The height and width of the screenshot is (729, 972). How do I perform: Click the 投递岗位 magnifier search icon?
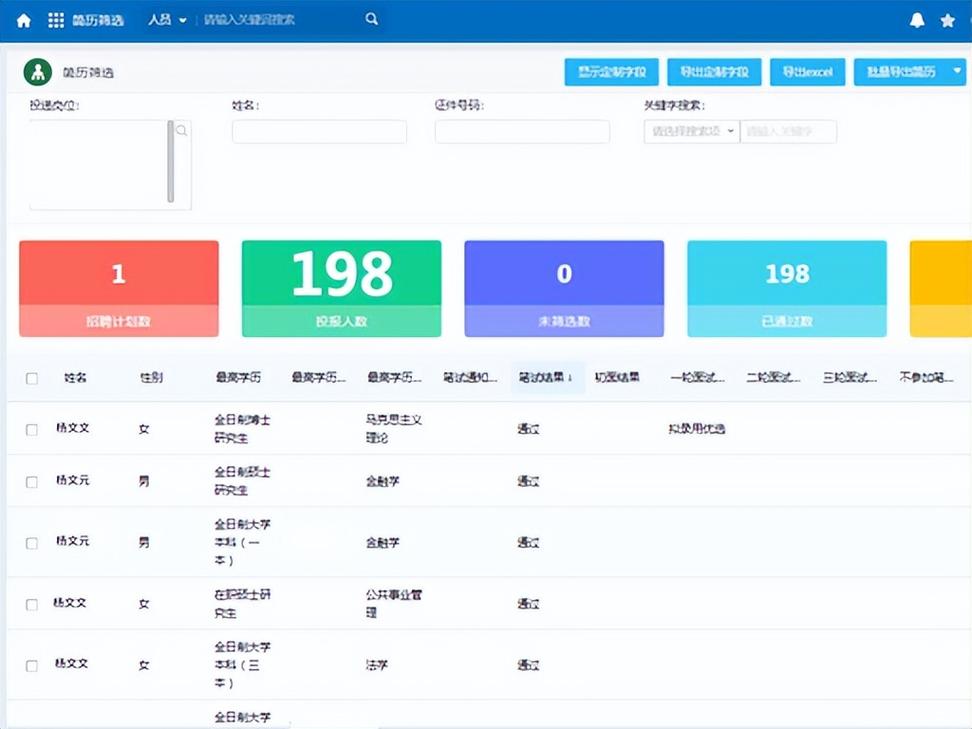coord(182,130)
